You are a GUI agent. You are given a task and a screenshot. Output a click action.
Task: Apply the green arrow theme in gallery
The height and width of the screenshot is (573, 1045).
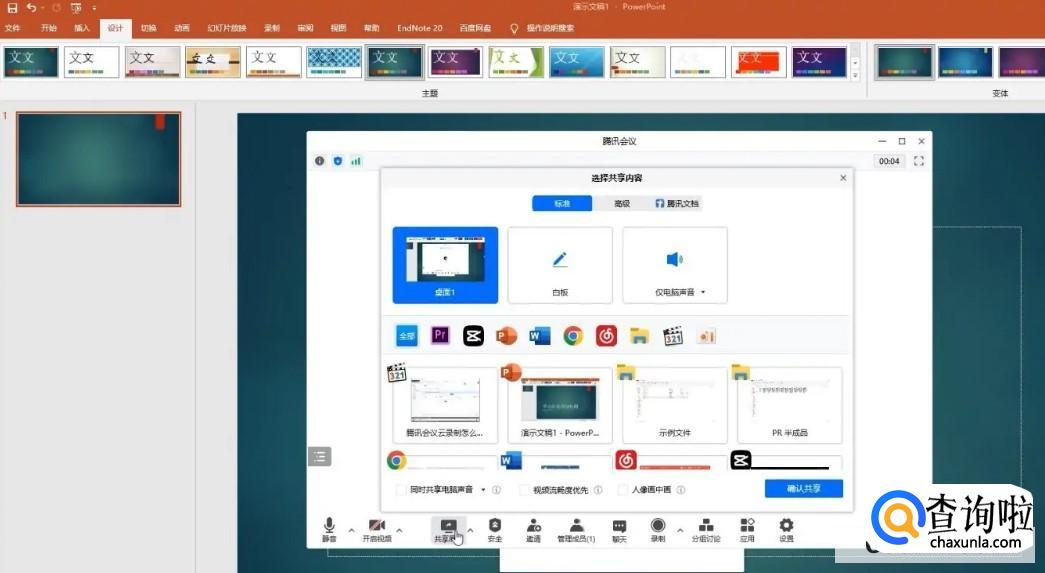click(516, 62)
